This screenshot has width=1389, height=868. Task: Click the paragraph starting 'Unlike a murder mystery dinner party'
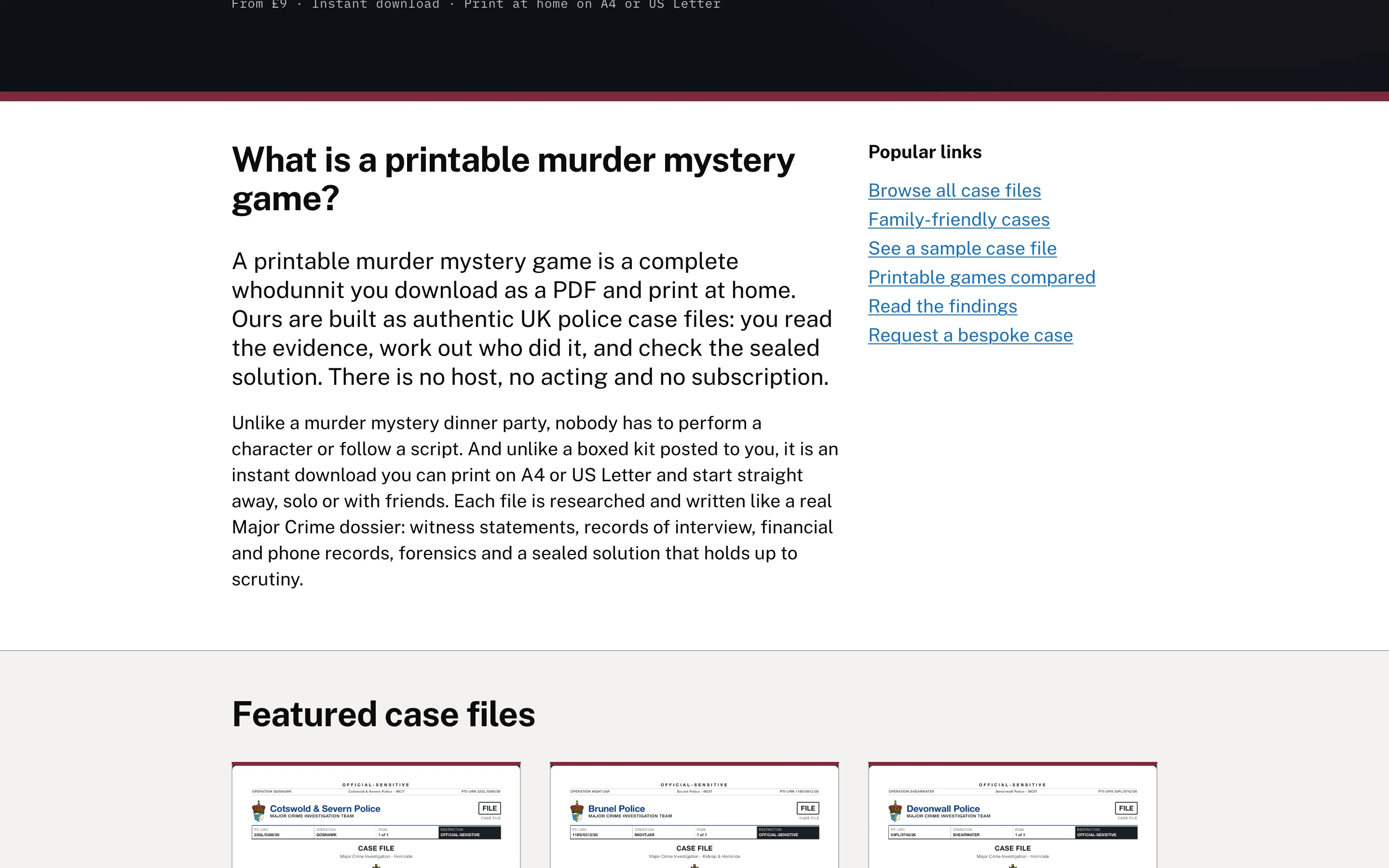pos(535,501)
